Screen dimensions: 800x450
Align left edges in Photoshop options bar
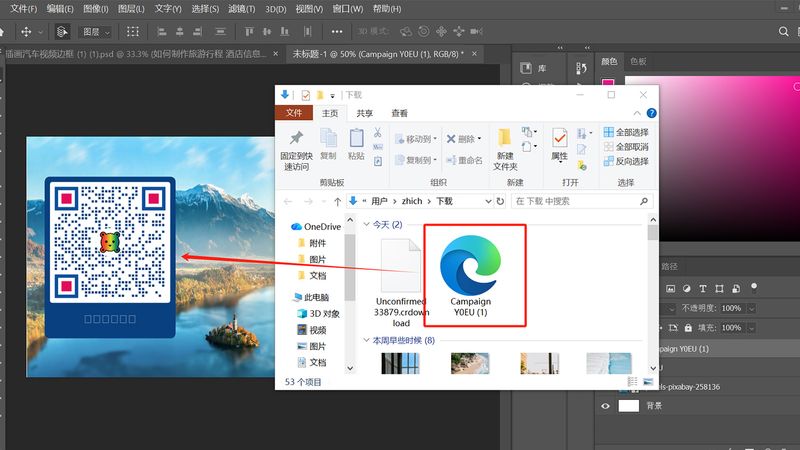click(162, 32)
